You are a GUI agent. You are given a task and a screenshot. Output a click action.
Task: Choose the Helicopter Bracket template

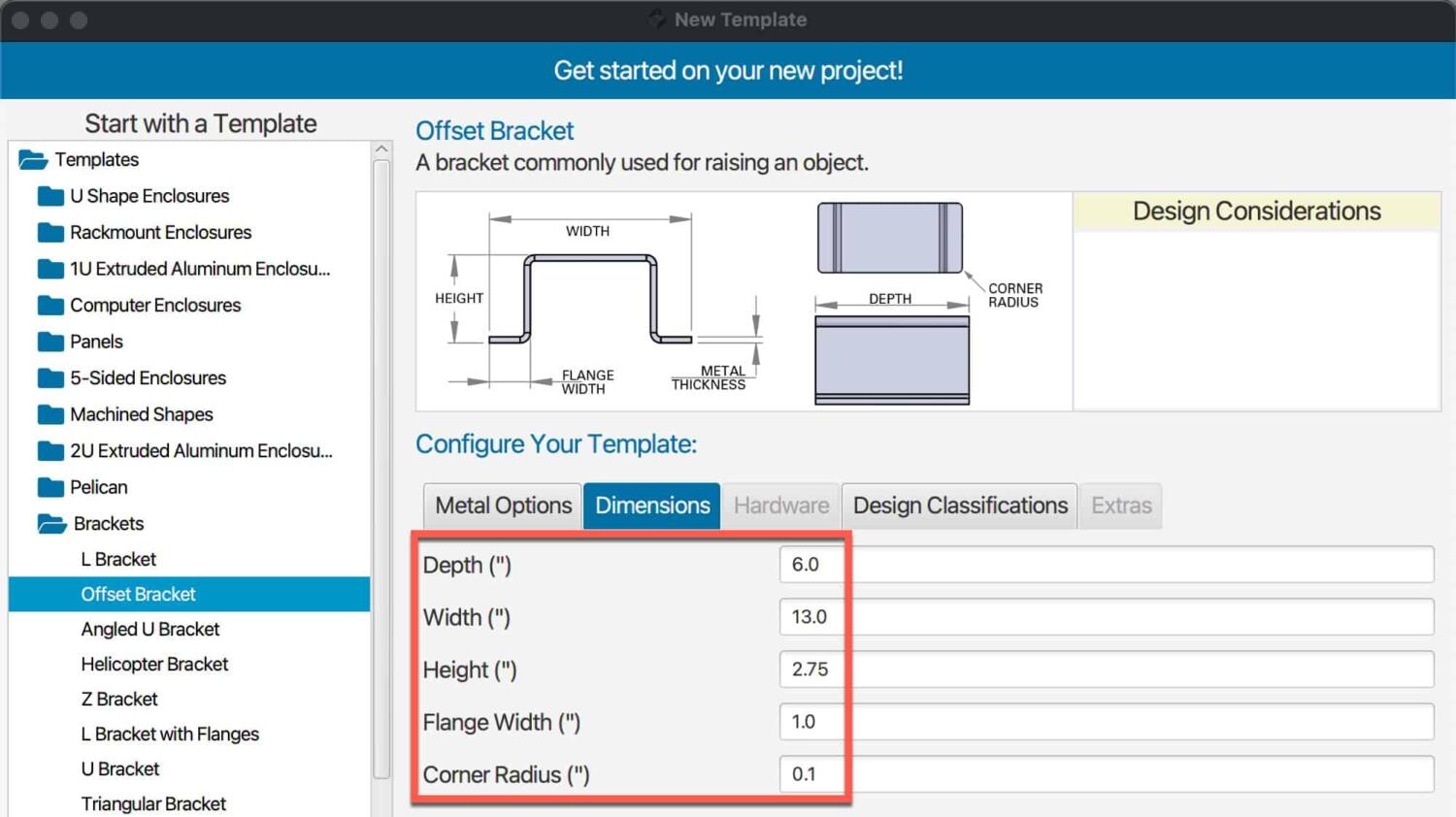coord(154,665)
